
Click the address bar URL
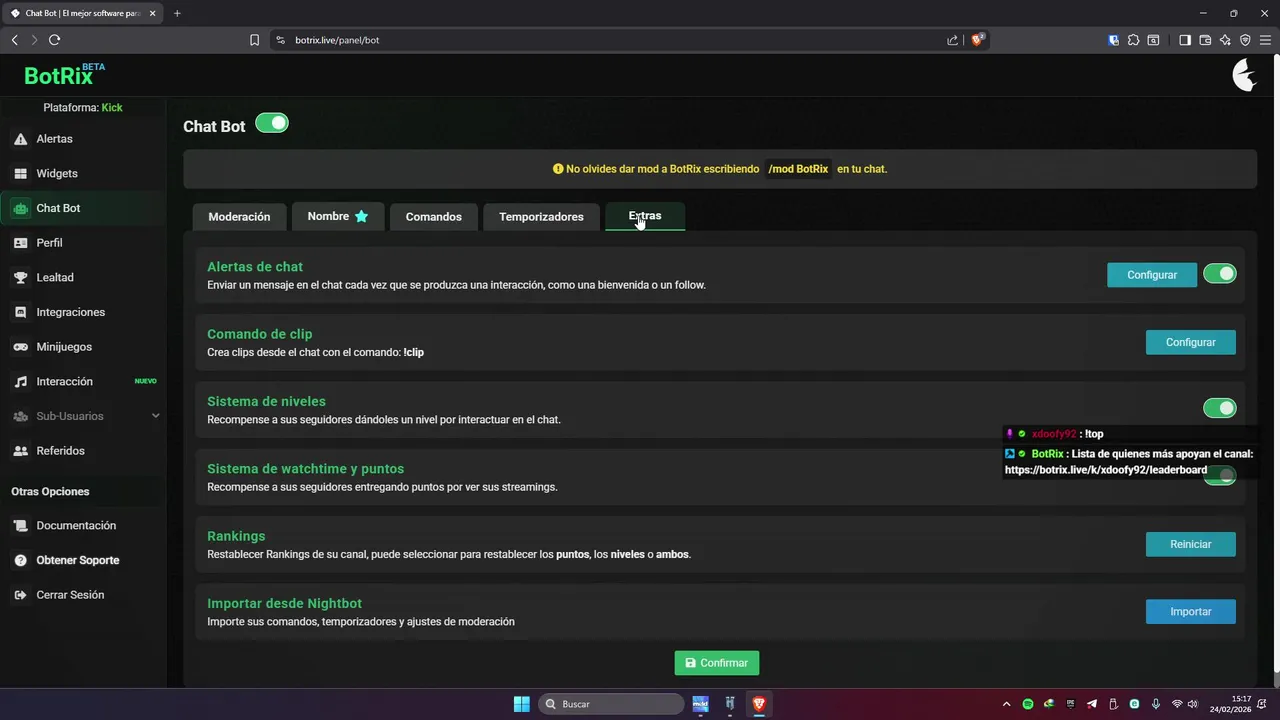[x=337, y=40]
